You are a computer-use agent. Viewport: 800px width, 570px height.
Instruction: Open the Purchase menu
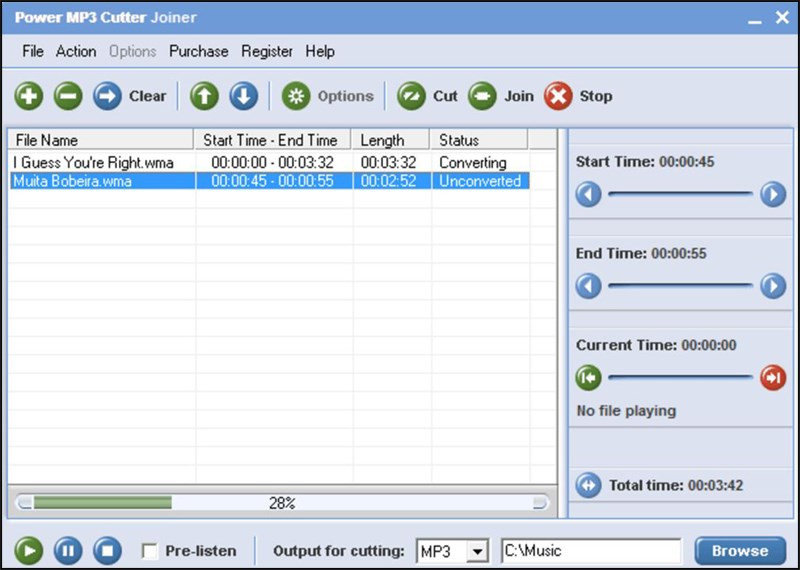[x=198, y=52]
